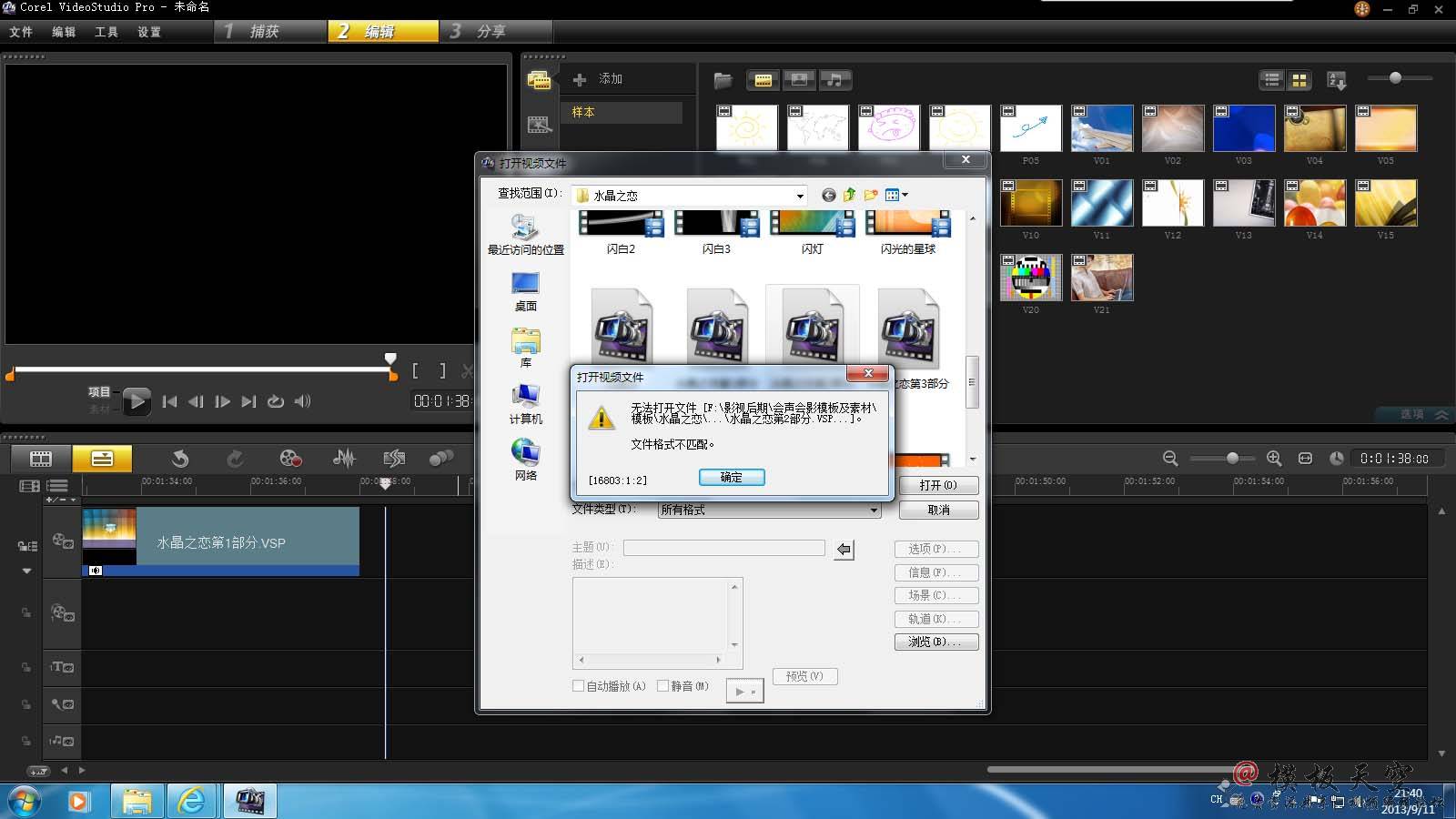The width and height of the screenshot is (1456, 819).
Task: Check the 自动播放(A) checkbox
Action: point(578,686)
